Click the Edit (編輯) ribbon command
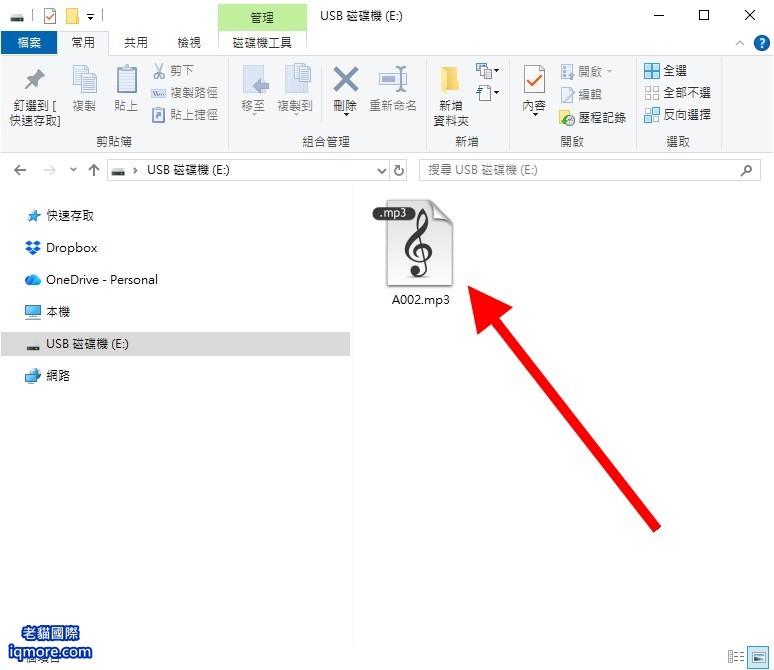Screen dimensions: 774x670 pyautogui.click(x=581, y=94)
